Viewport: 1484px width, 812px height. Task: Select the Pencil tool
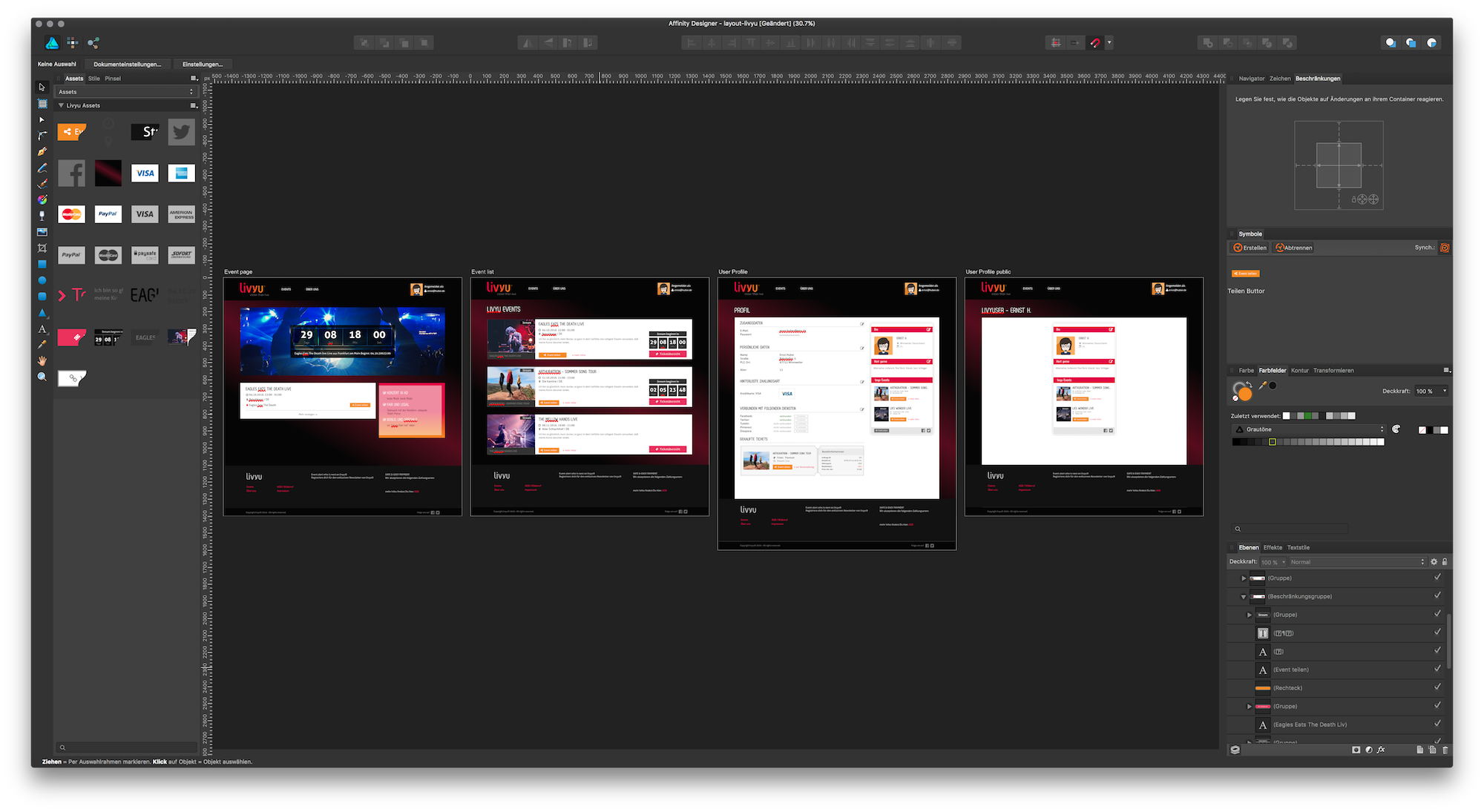(x=42, y=168)
